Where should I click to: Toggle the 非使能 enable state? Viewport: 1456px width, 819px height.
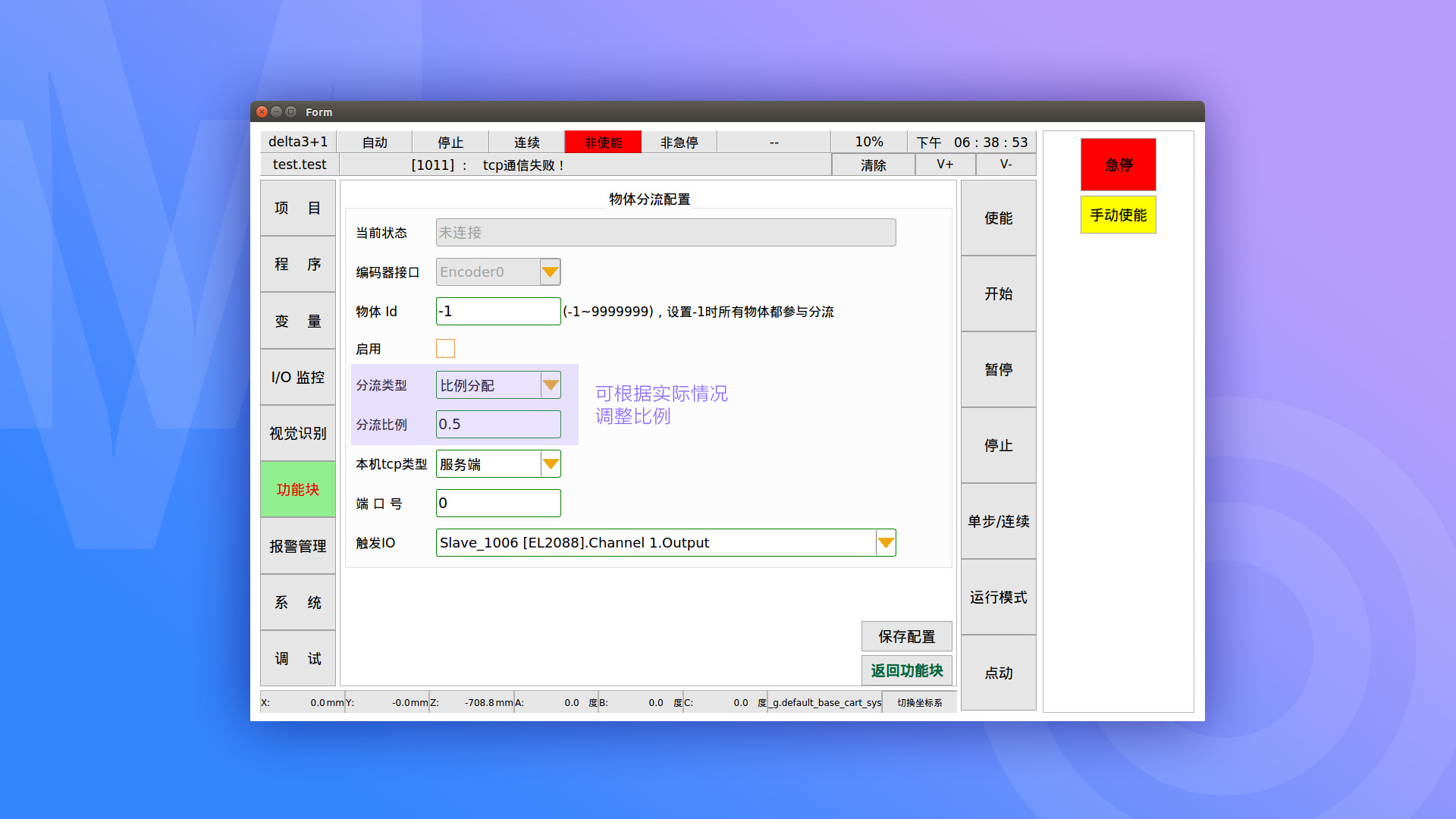pyautogui.click(x=602, y=141)
